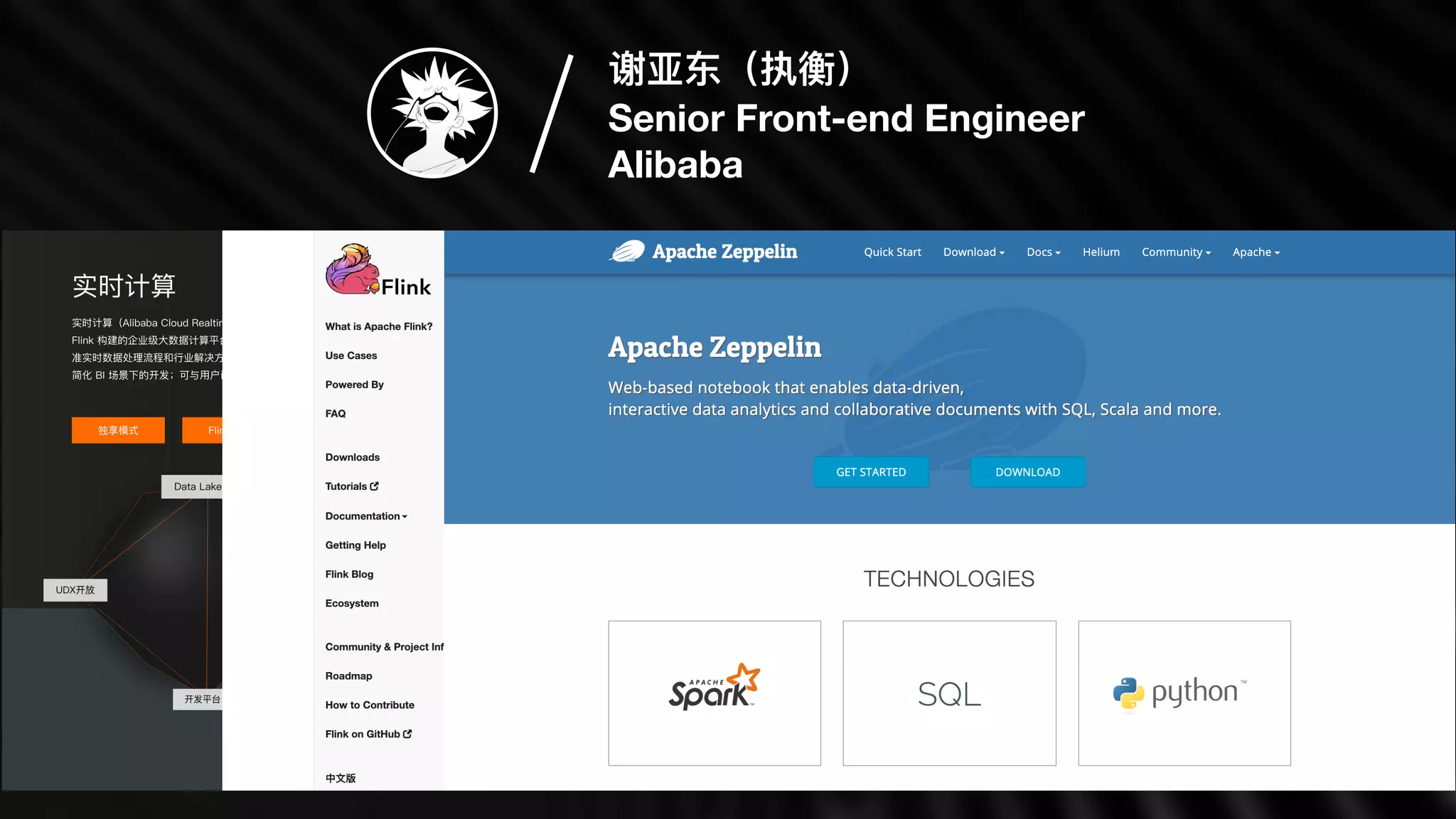The width and height of the screenshot is (1456, 819).
Task: Open Downloads in Flink sidebar
Action: click(x=353, y=457)
